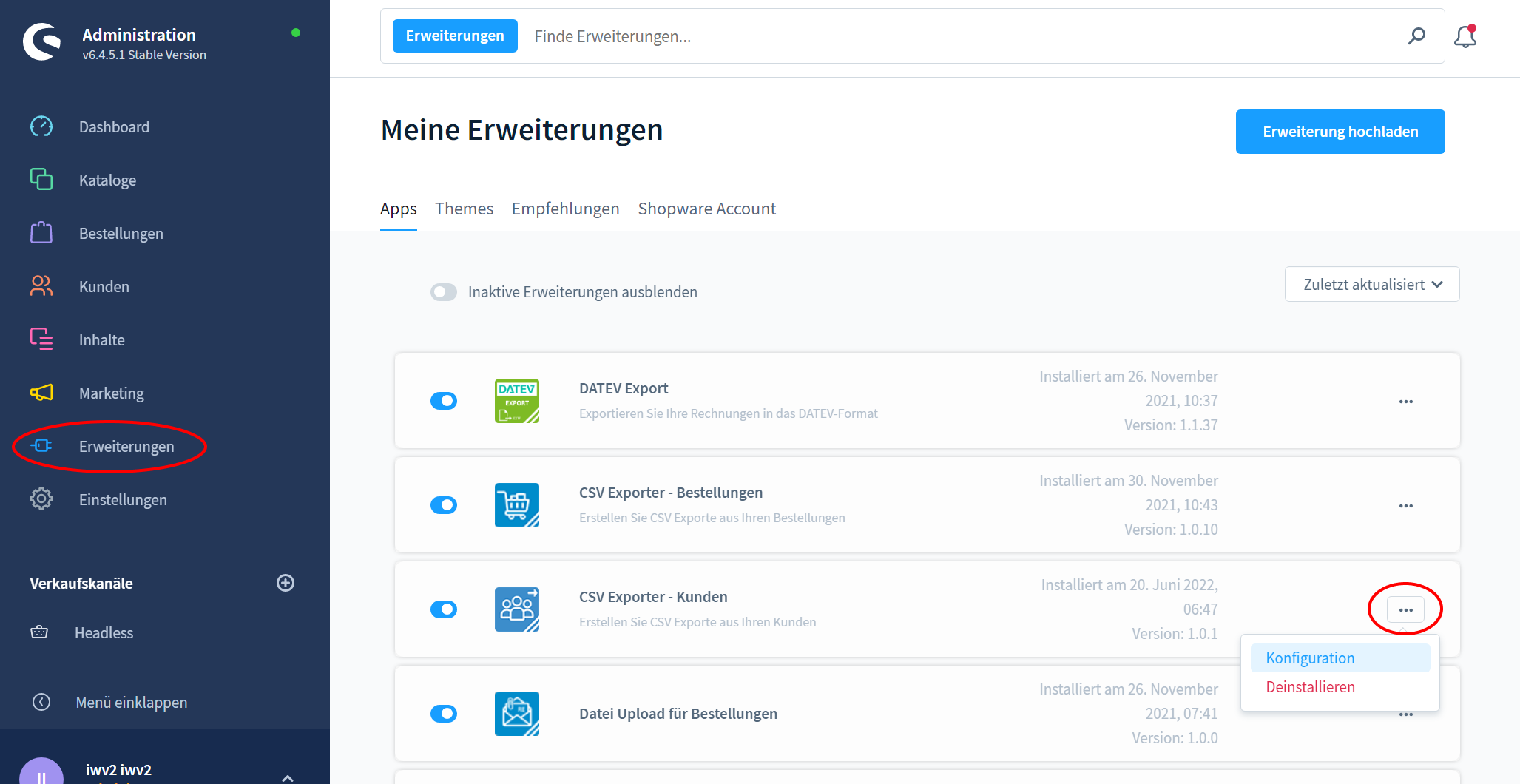Toggle Inaktive Erweiterungen ausblenden switch
Viewport: 1520px width, 784px height.
(x=444, y=292)
